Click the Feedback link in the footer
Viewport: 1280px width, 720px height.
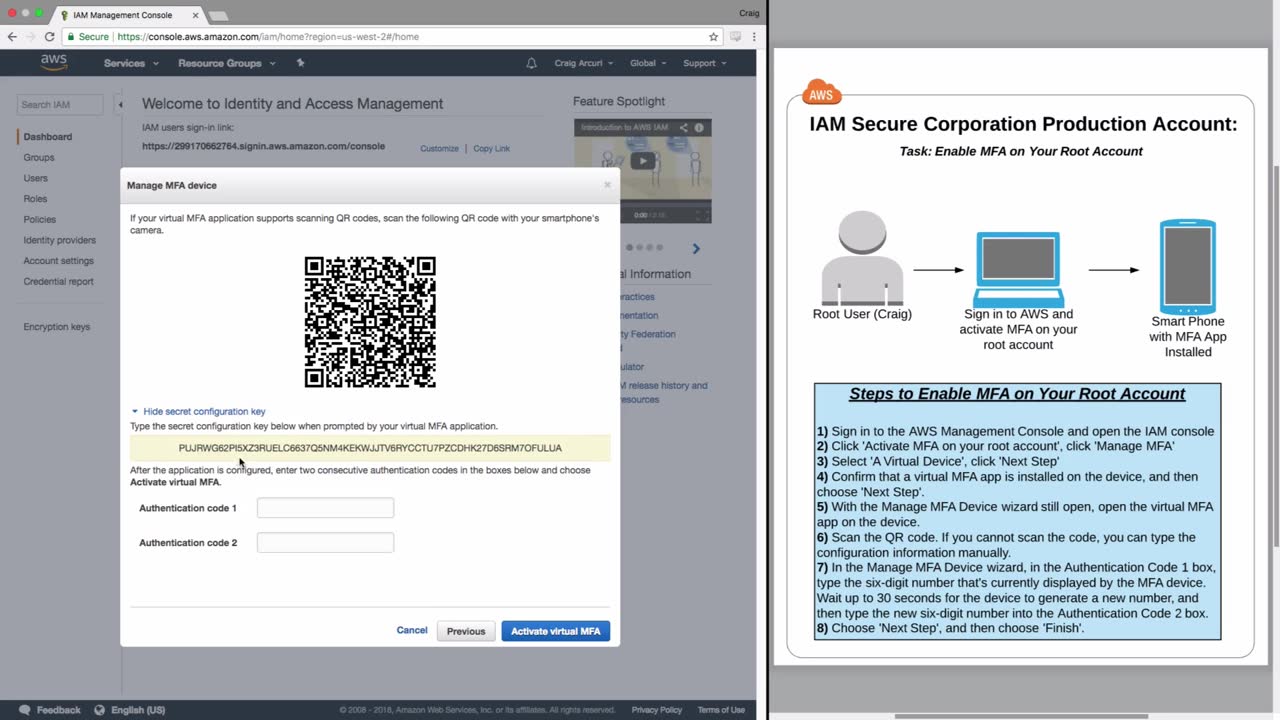59,710
